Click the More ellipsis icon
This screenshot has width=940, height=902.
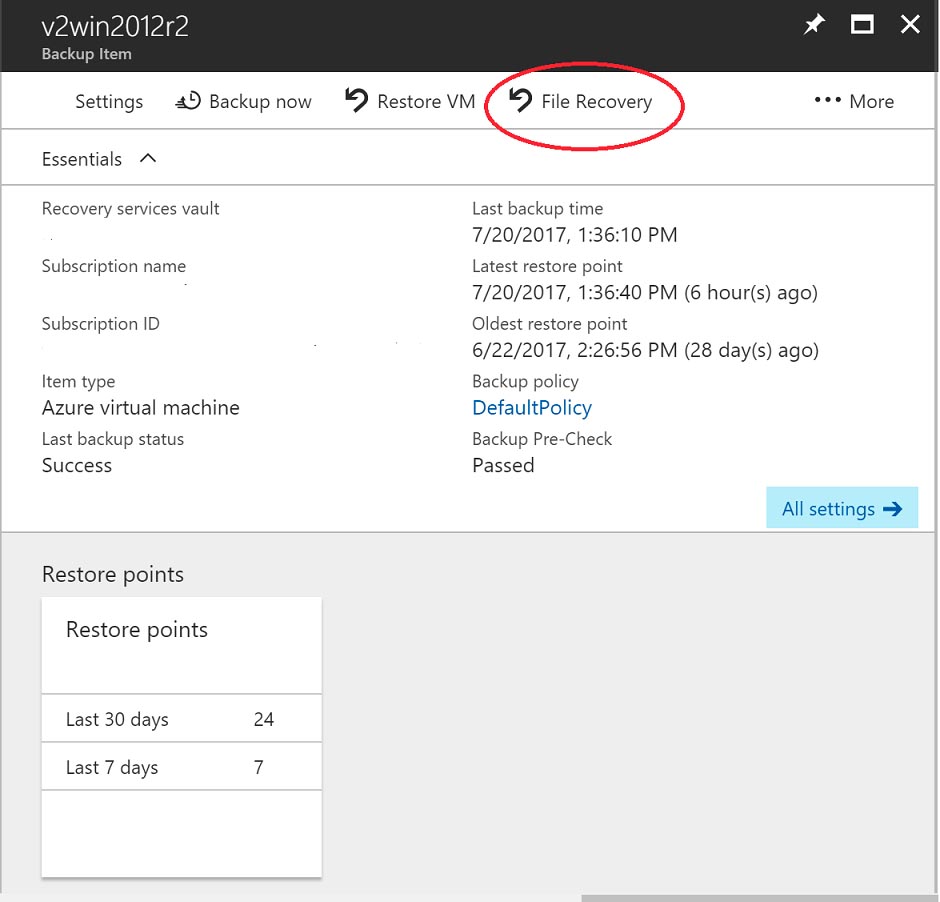click(826, 100)
